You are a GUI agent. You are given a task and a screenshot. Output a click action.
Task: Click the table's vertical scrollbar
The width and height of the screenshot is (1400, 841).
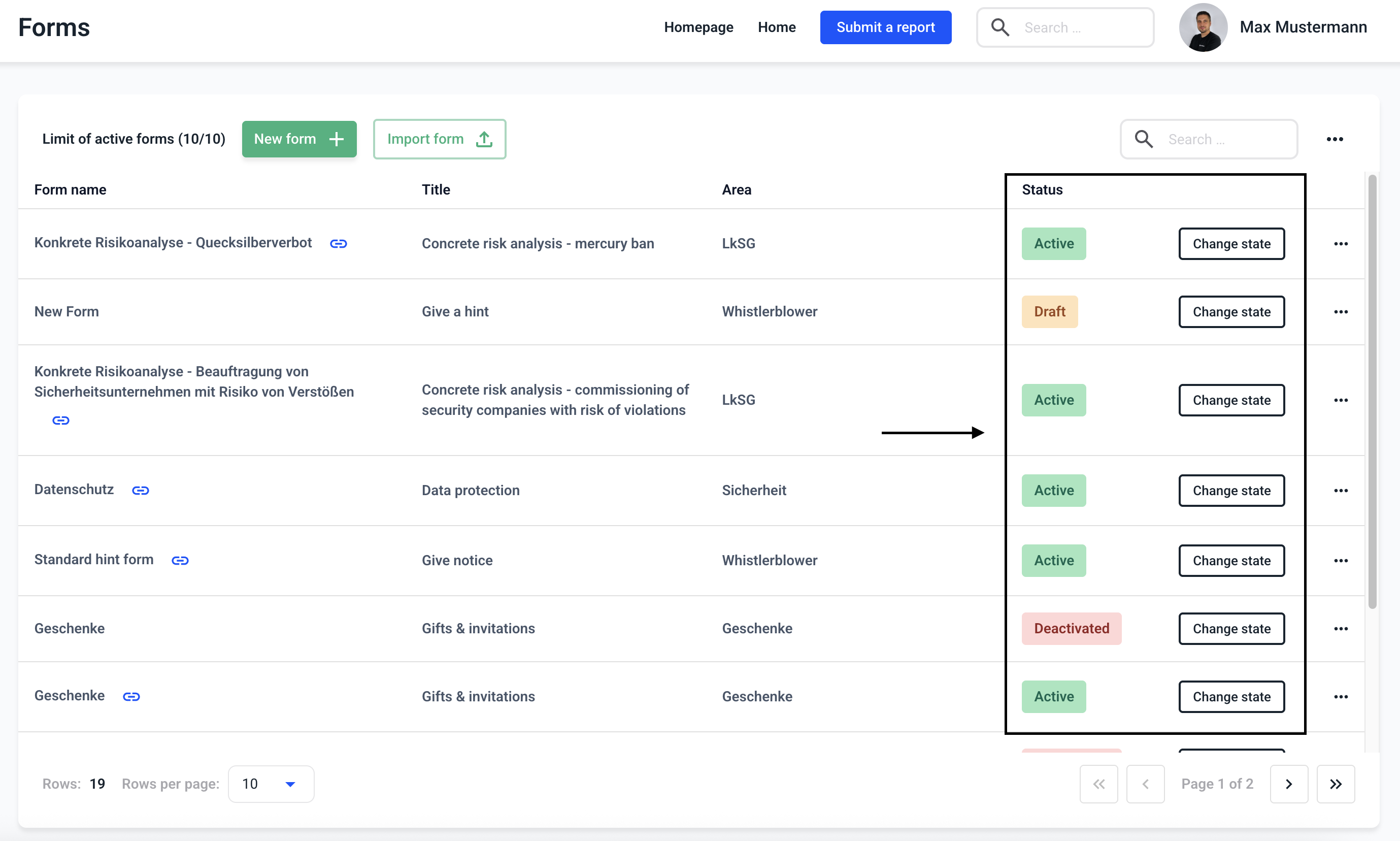coord(1372,391)
